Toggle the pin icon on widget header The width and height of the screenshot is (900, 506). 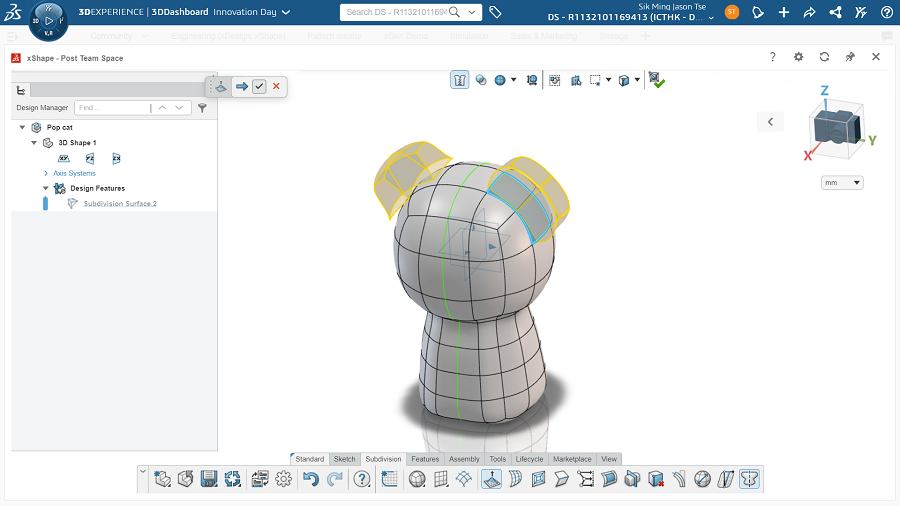click(850, 57)
